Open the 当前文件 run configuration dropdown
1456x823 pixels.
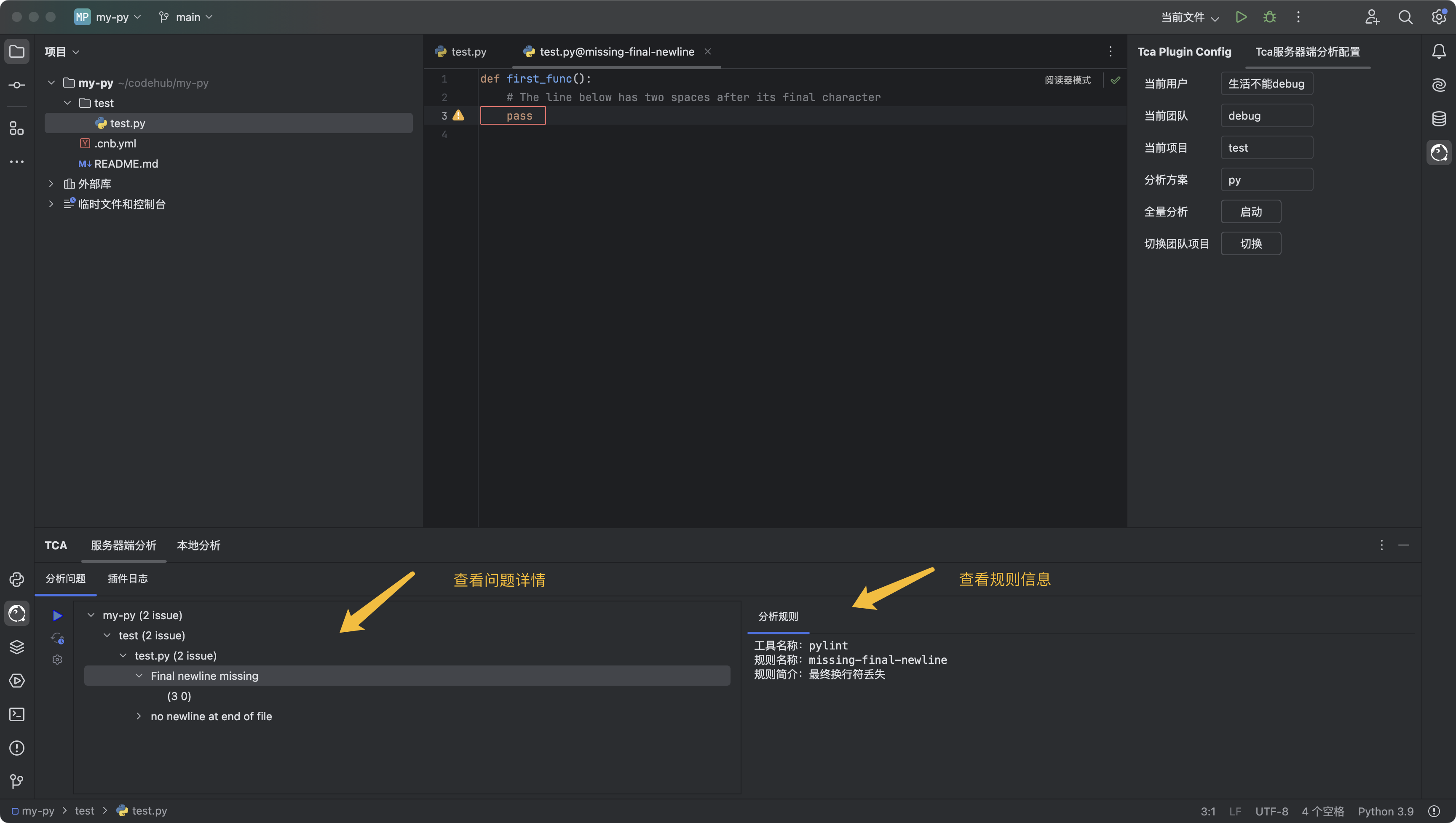click(x=1190, y=17)
